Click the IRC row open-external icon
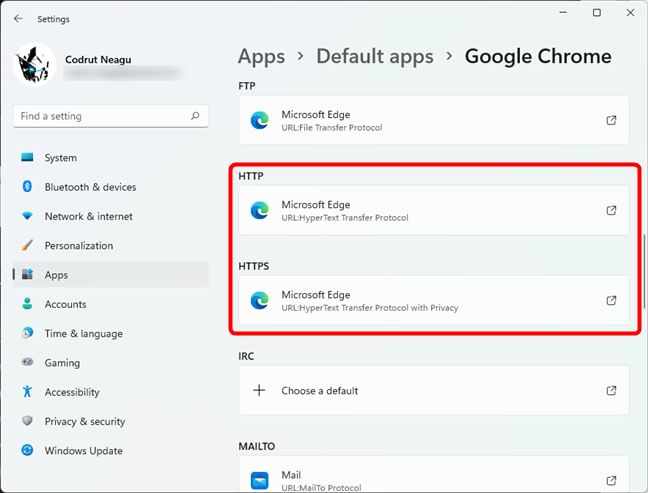 [x=611, y=391]
